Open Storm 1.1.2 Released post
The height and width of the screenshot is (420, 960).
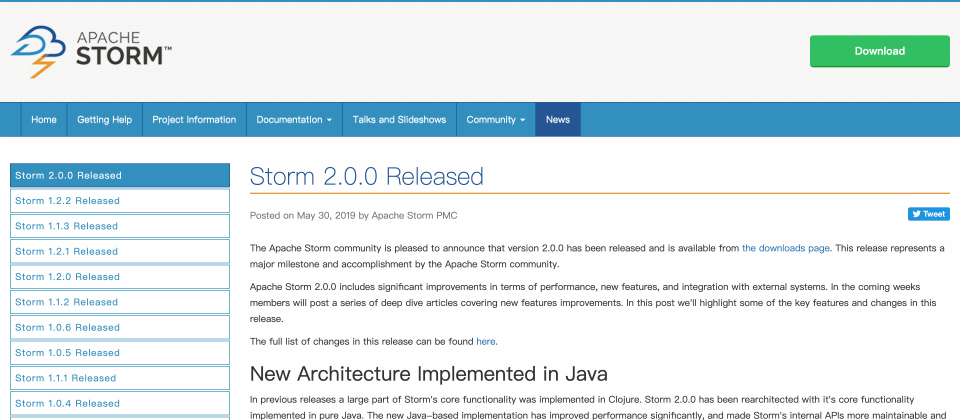[x=120, y=302]
